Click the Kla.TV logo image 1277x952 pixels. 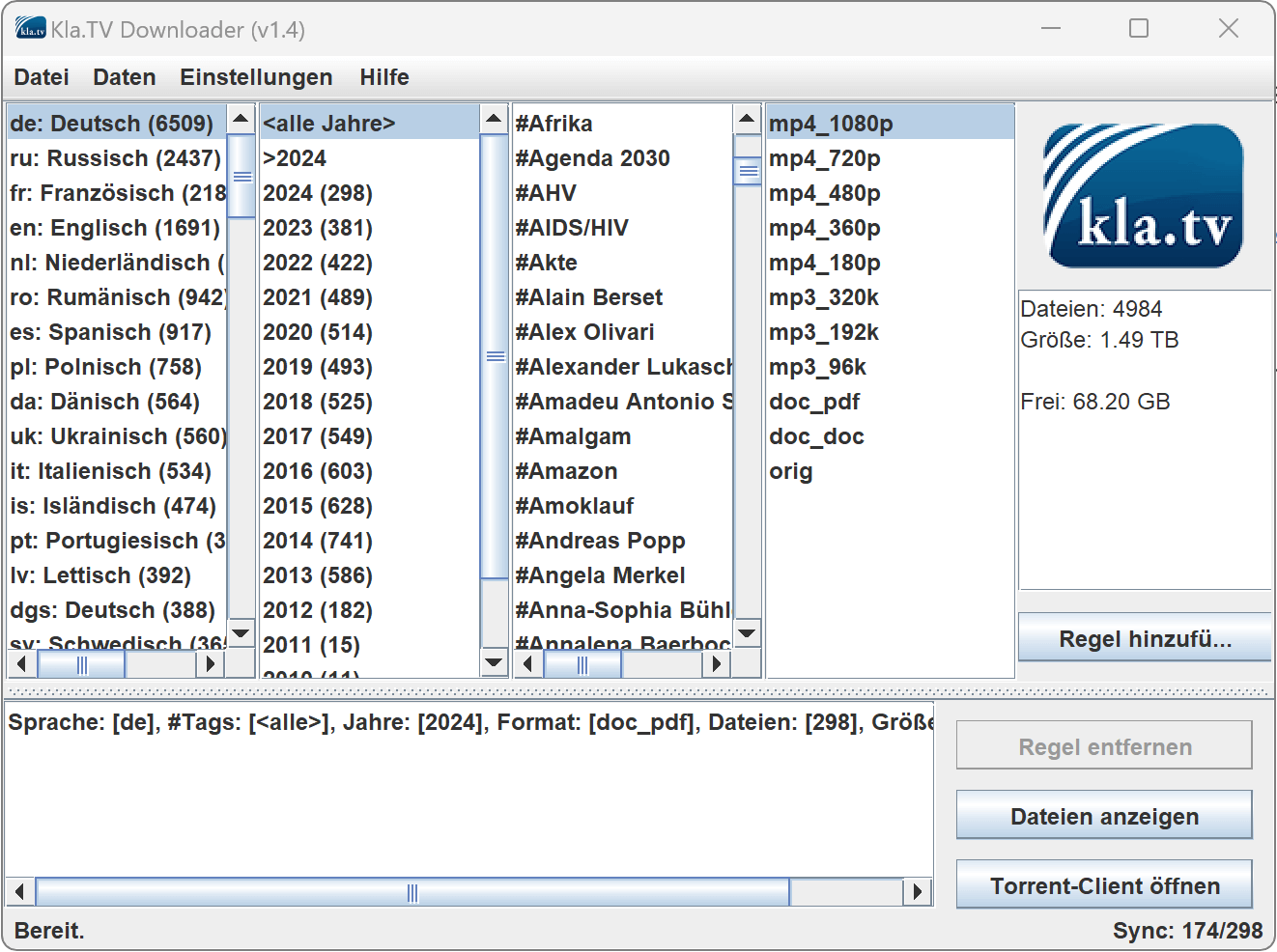(x=1144, y=196)
